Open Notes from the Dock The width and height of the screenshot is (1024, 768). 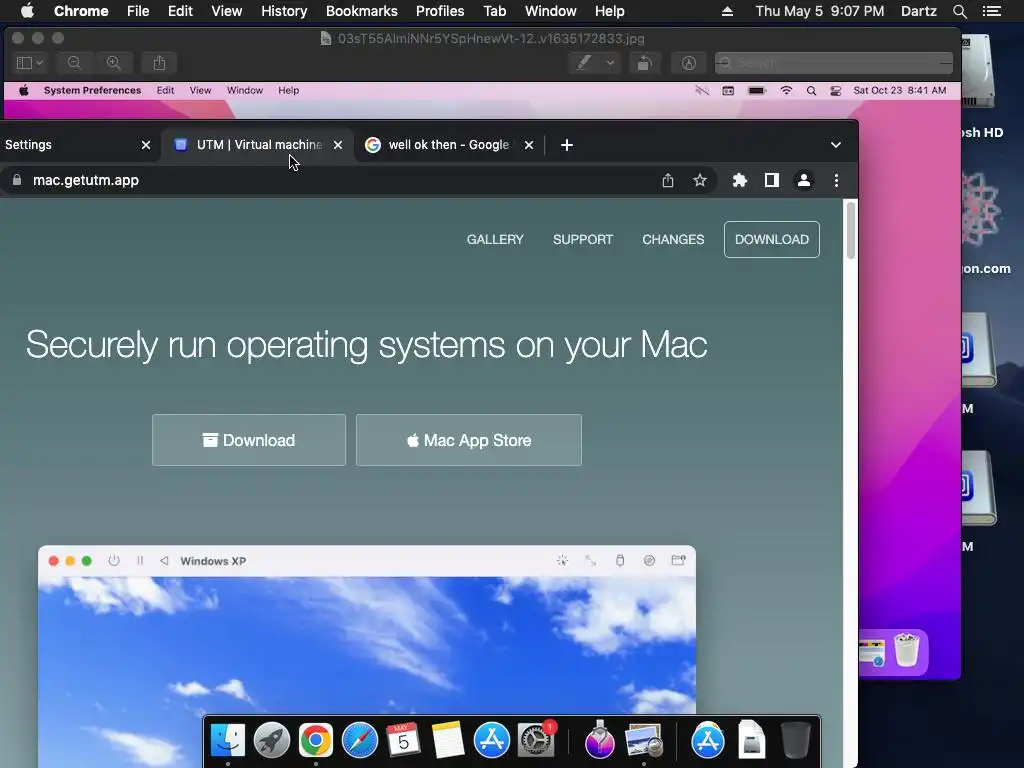(447, 741)
